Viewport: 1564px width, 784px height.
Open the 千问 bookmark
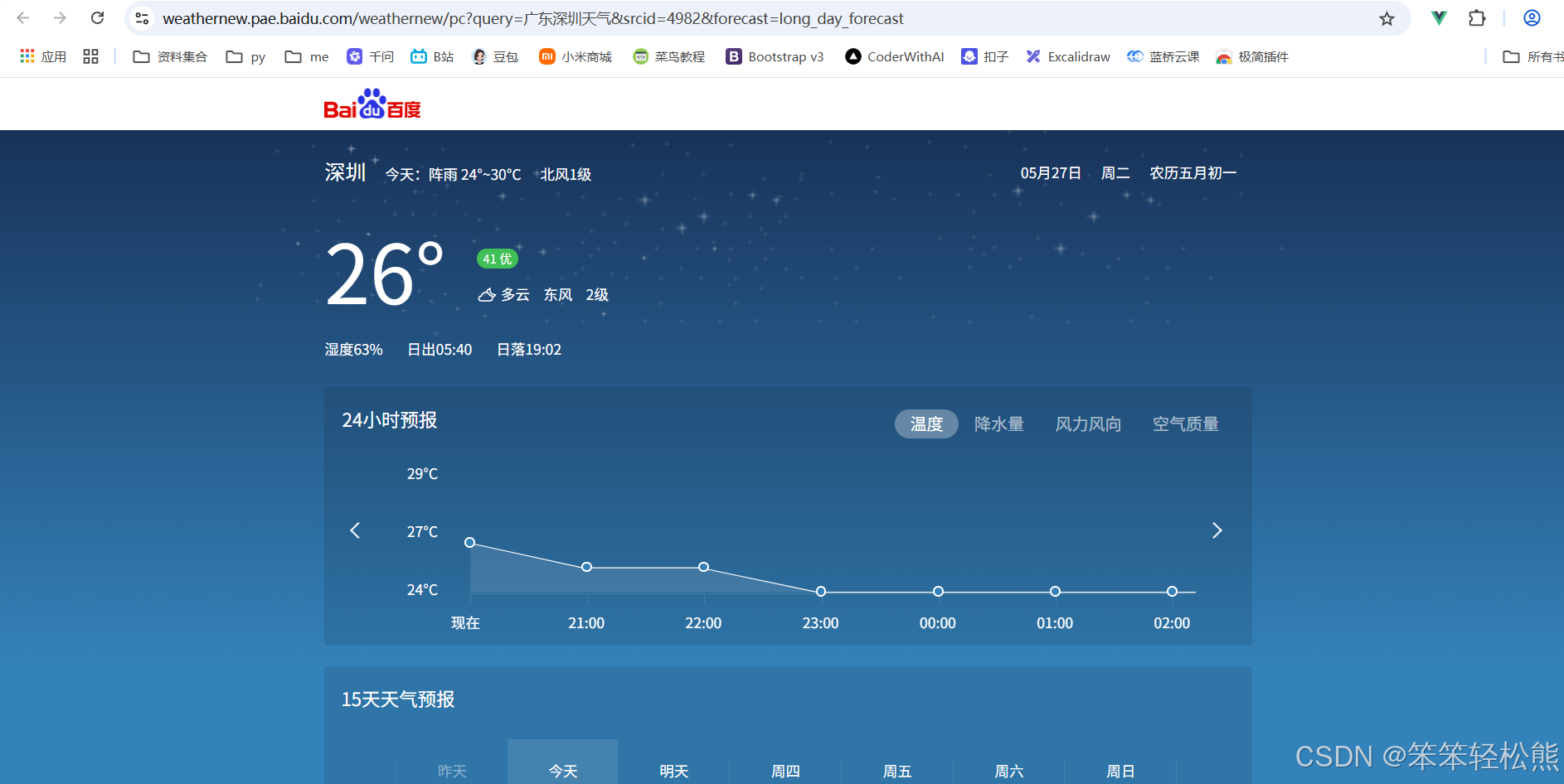point(371,56)
